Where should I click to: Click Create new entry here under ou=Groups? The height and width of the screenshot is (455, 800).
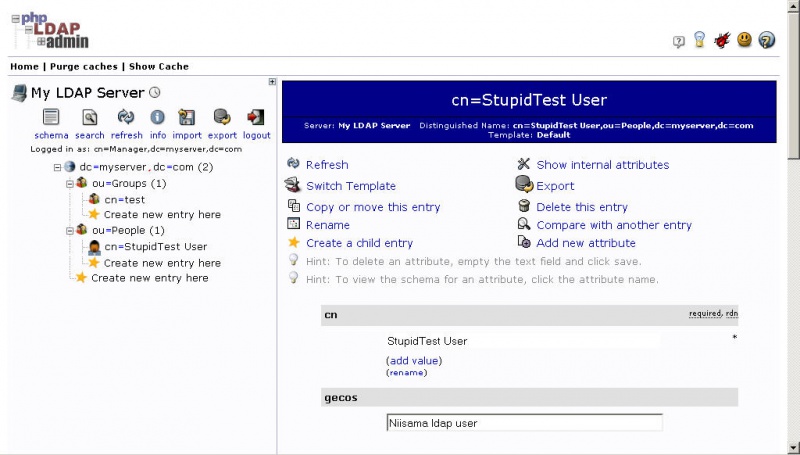[162, 215]
